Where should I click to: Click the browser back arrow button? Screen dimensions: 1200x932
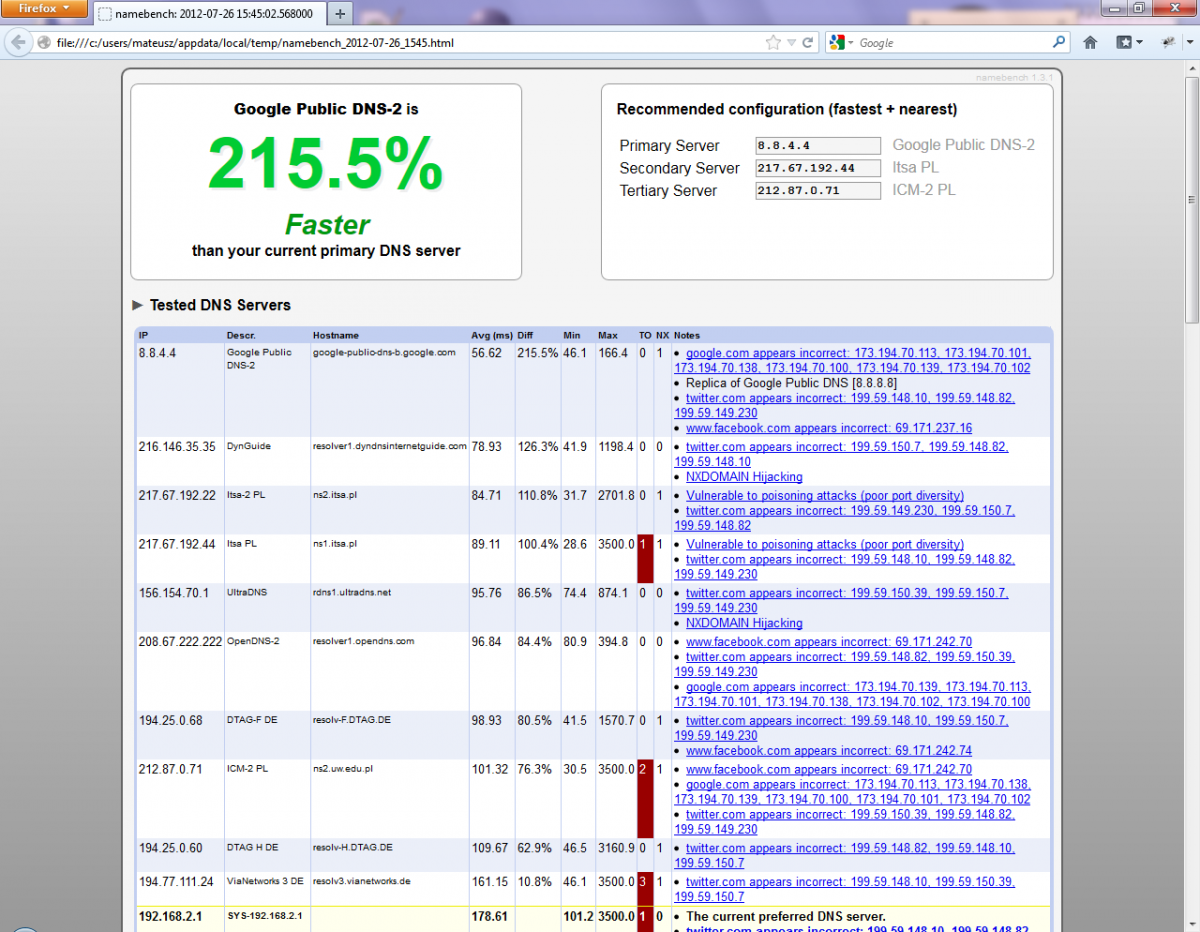point(18,43)
